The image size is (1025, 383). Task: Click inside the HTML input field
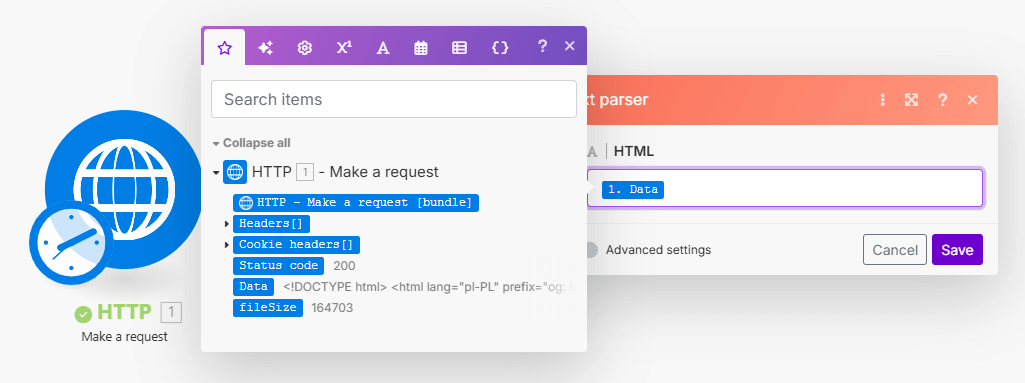coord(784,189)
